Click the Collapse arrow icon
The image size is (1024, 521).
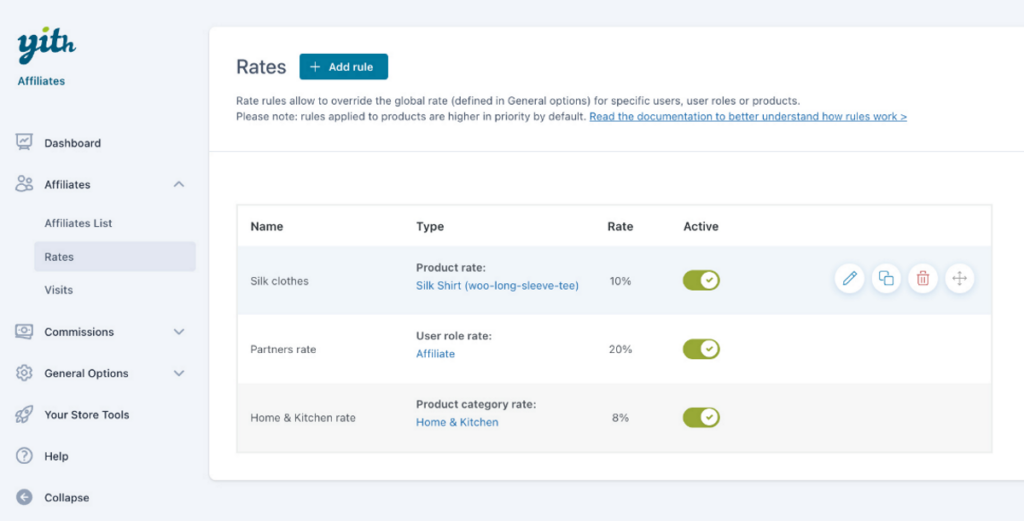(24, 497)
